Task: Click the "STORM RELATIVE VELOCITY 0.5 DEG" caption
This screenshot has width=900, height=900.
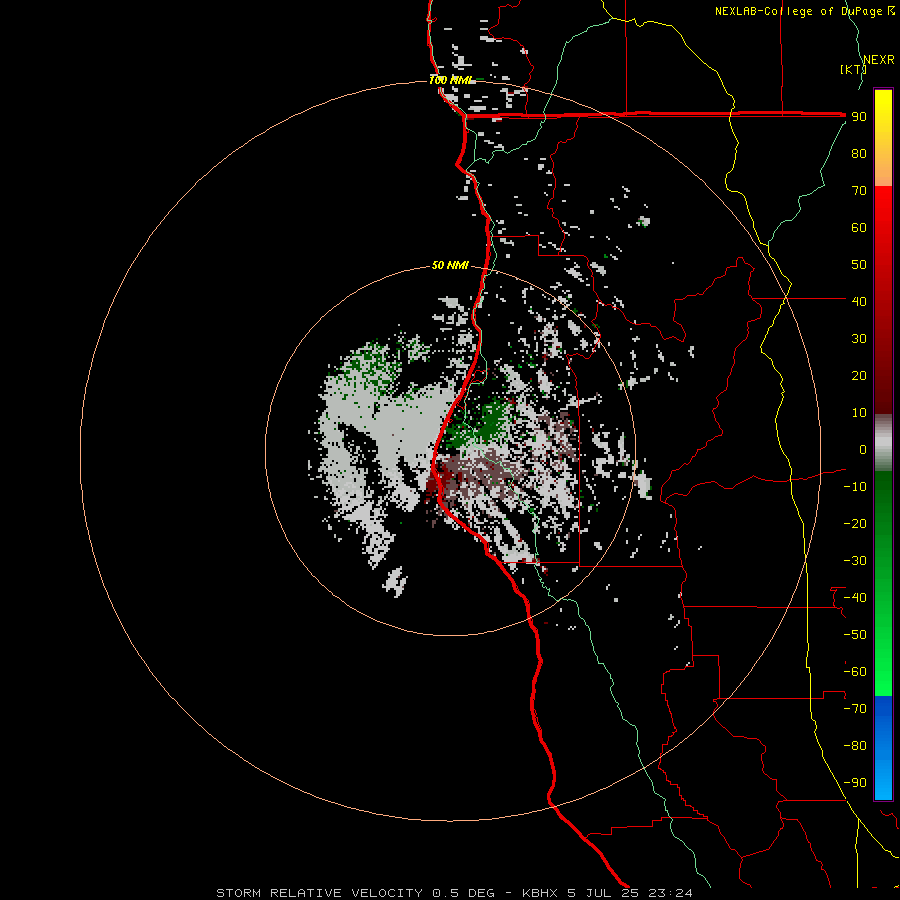Action: click(x=355, y=893)
